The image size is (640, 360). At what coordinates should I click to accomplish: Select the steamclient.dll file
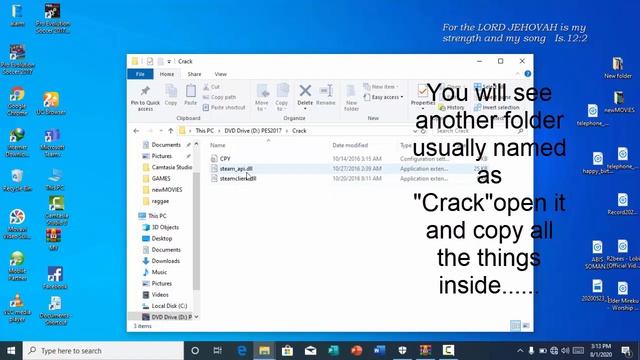238,178
